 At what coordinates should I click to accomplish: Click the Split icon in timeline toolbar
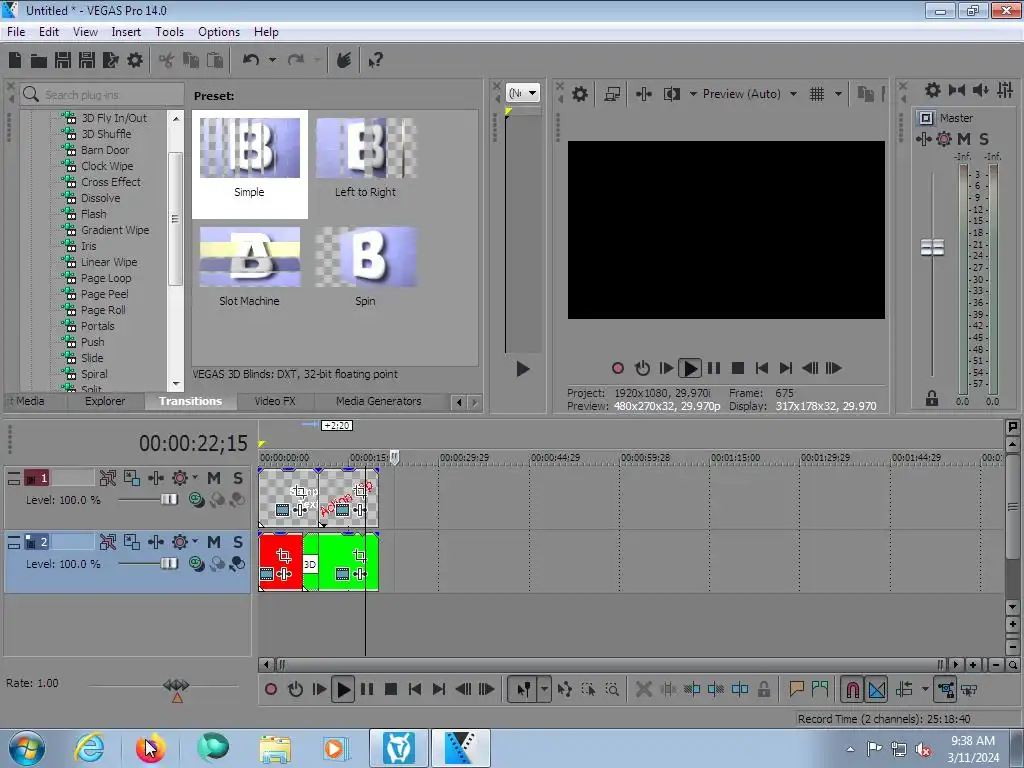(740, 689)
